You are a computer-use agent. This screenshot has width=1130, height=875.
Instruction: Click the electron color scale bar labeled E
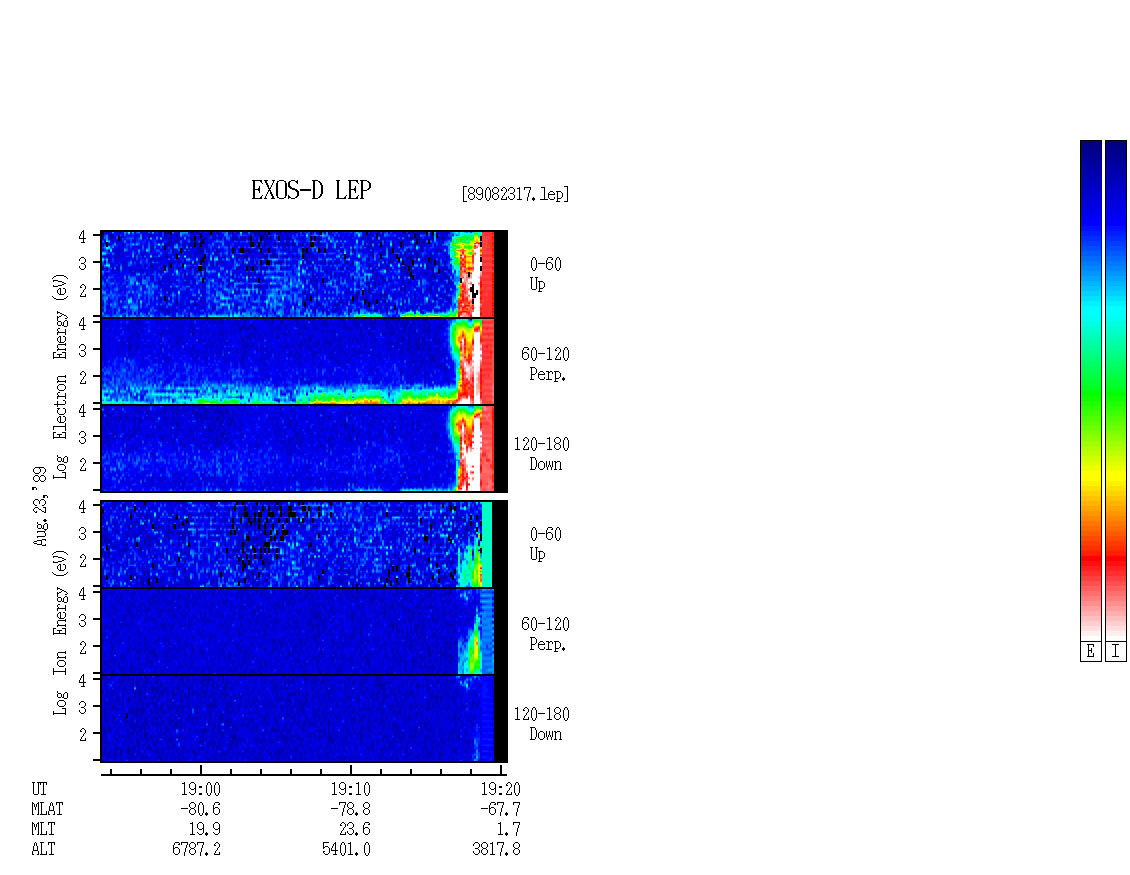coord(1090,390)
